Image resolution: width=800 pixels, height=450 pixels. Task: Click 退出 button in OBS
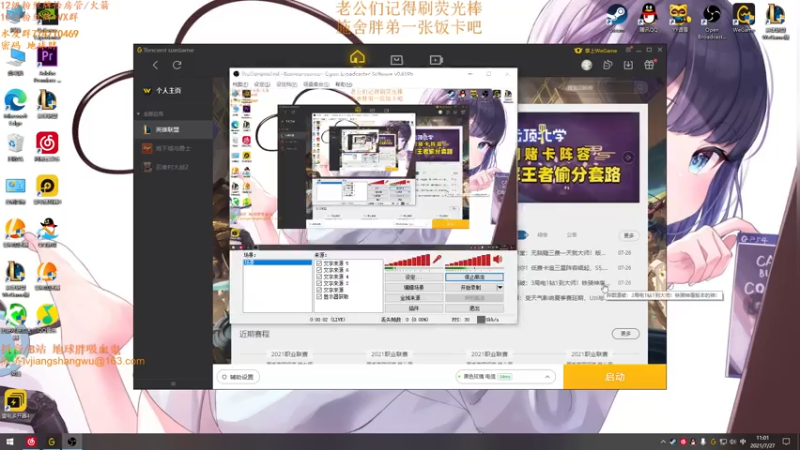[474, 308]
